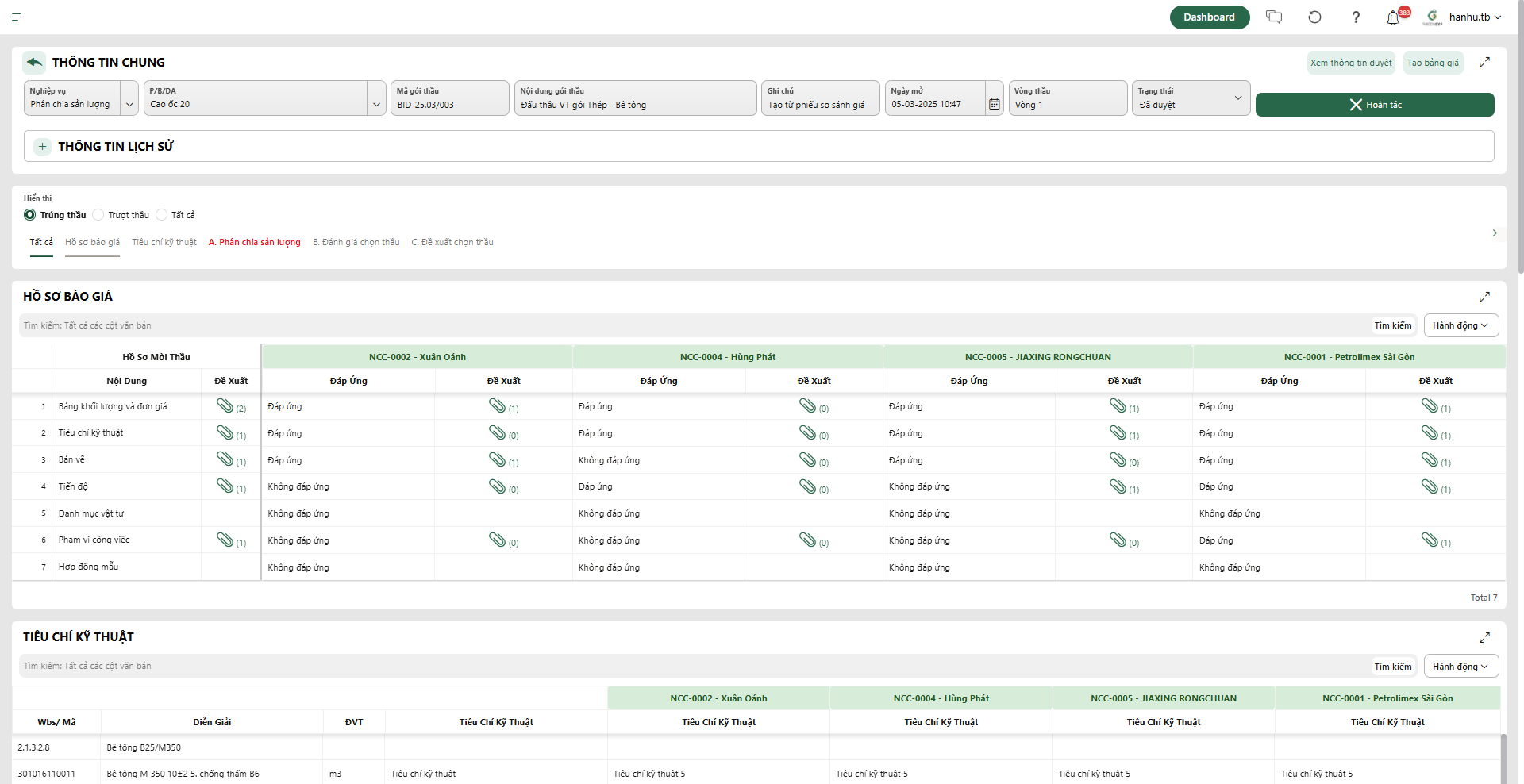Switch to the Tất cả tab
Viewport: 1524px width, 784px height.
click(41, 242)
